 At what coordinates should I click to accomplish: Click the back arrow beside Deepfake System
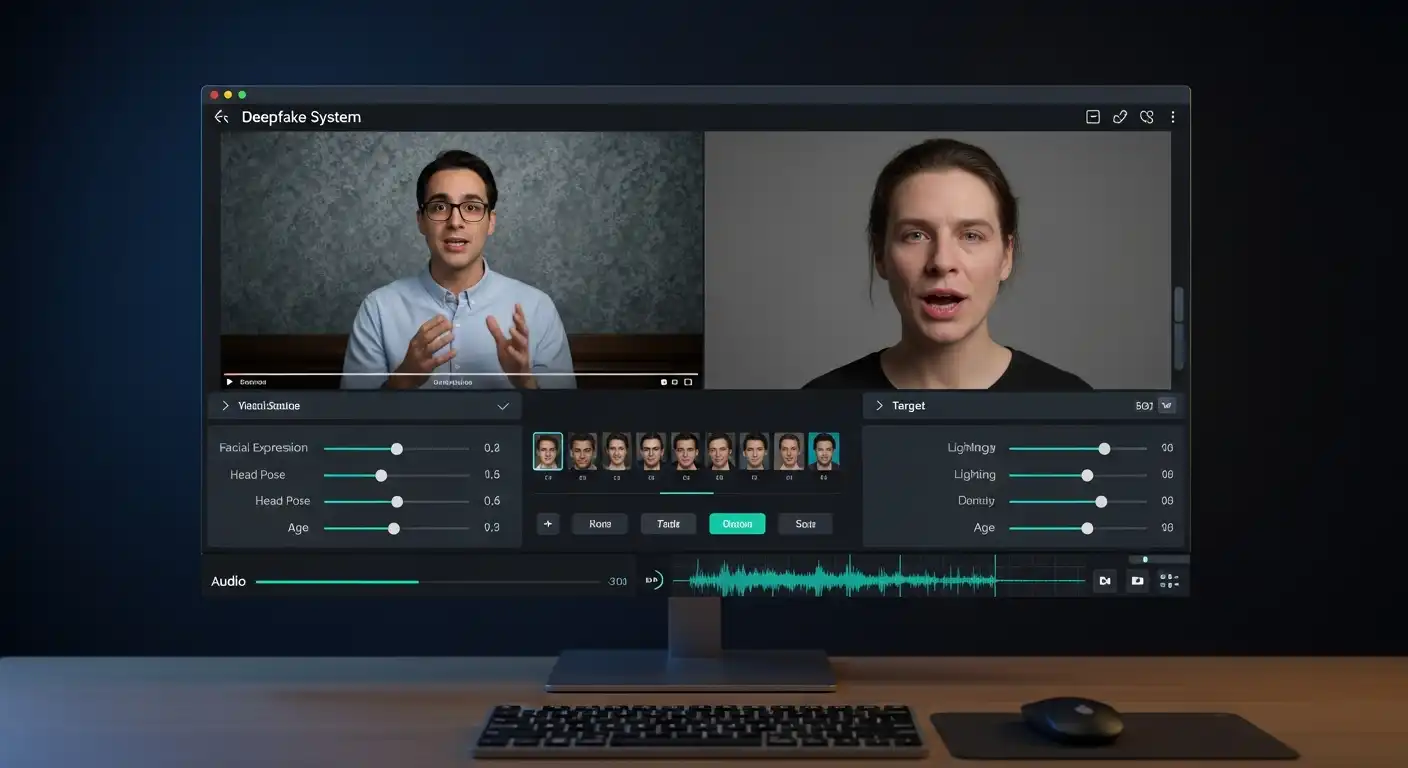click(221, 117)
